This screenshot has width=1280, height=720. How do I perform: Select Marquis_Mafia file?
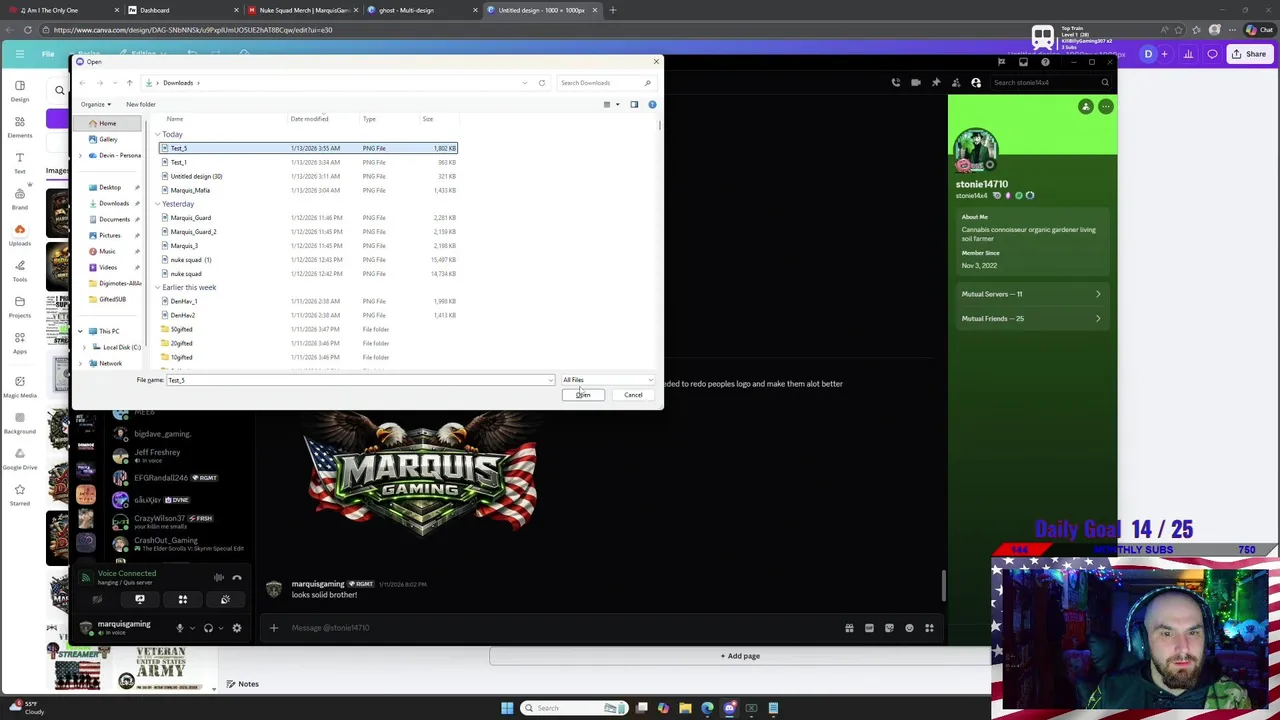(x=190, y=190)
